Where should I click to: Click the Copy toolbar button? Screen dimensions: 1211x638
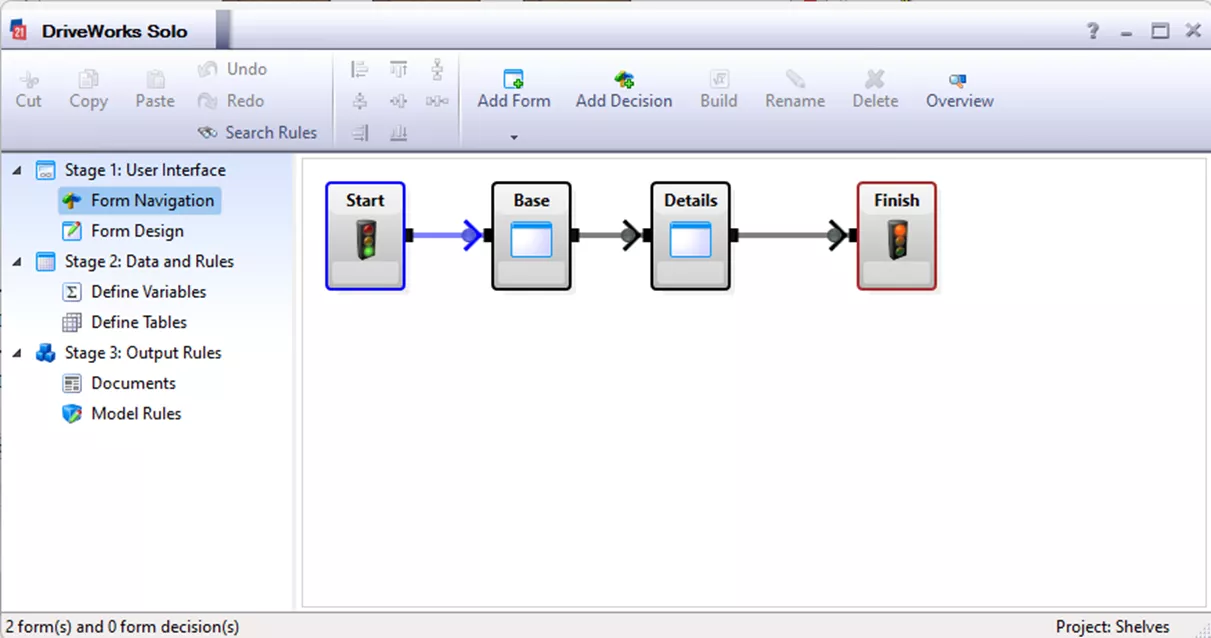click(88, 89)
